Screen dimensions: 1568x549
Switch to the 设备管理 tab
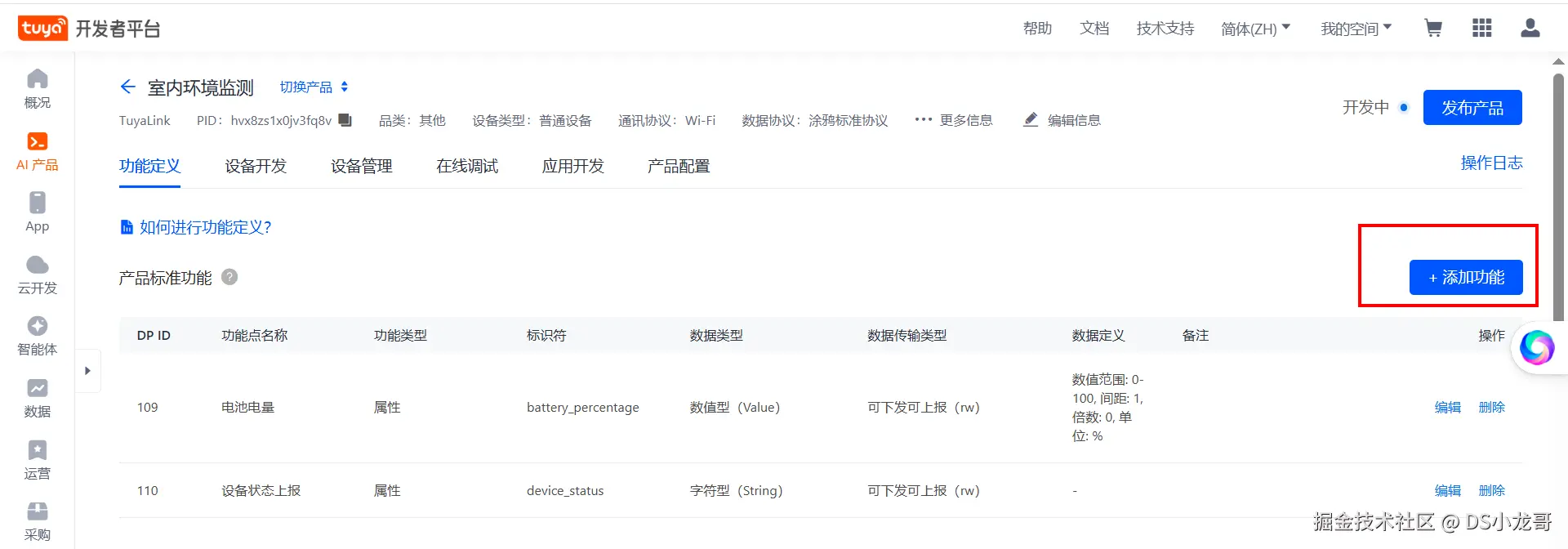tap(361, 166)
